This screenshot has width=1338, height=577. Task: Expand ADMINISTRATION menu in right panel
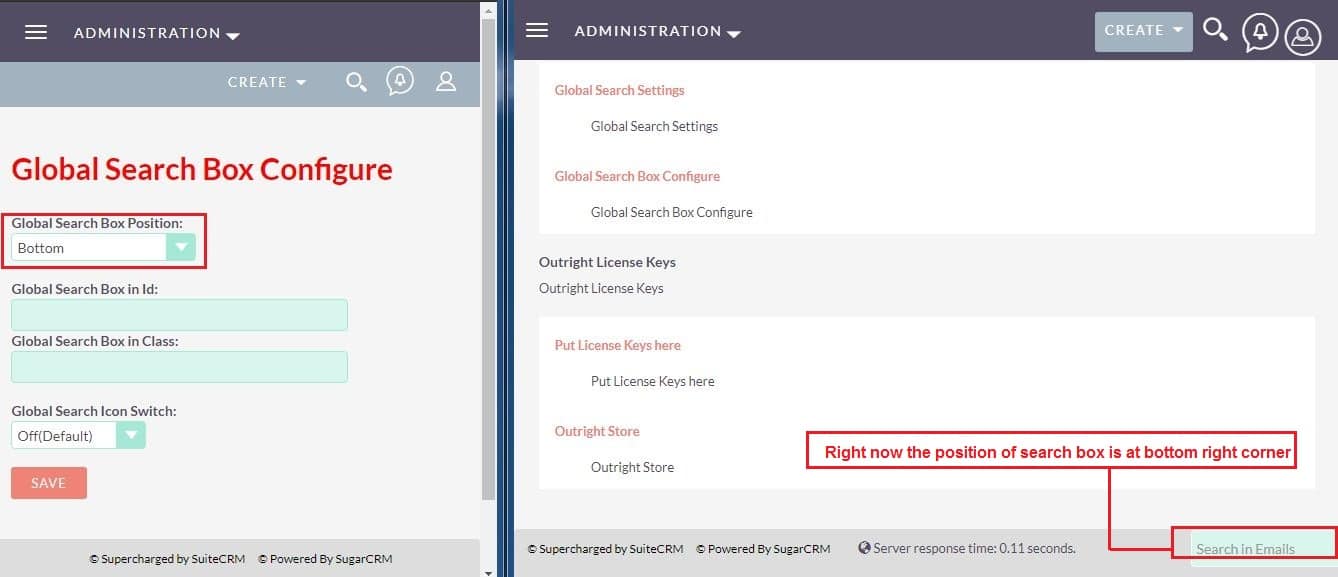click(657, 31)
